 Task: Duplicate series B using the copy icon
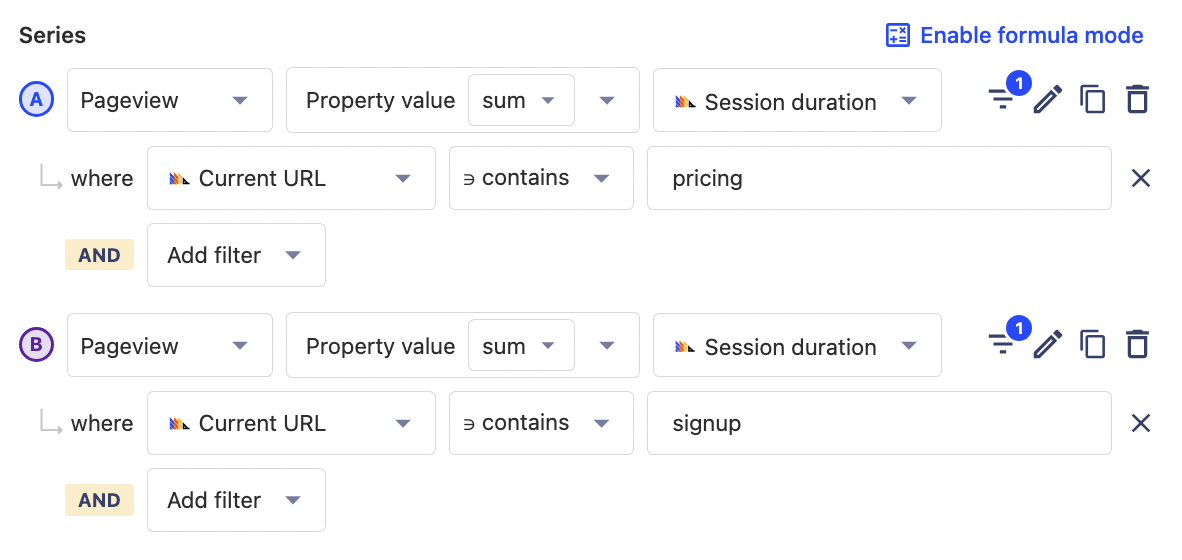pos(1093,345)
